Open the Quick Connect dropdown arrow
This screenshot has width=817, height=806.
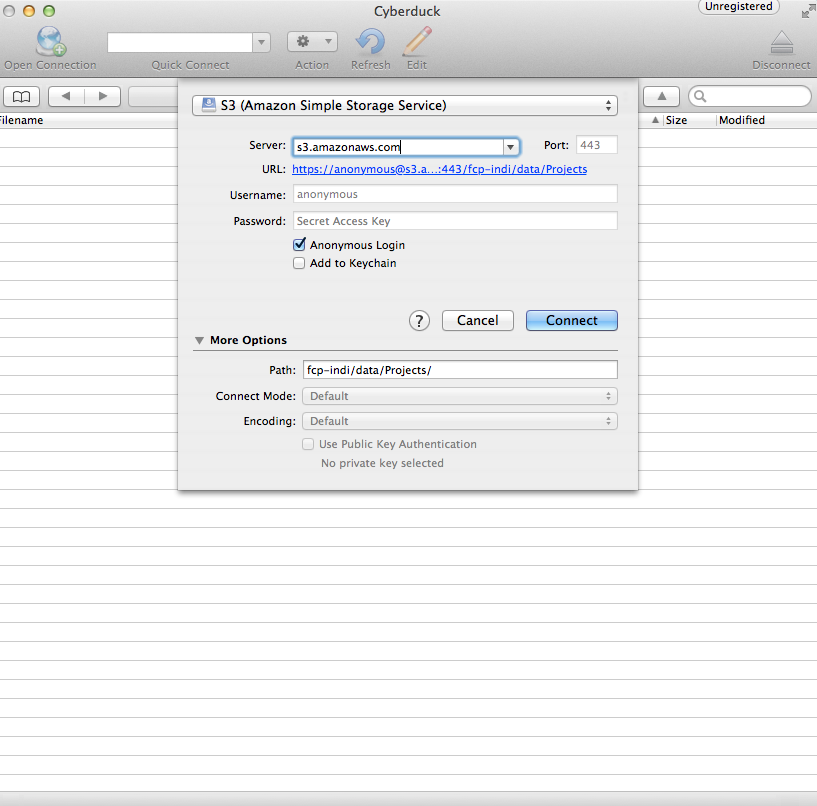(262, 42)
